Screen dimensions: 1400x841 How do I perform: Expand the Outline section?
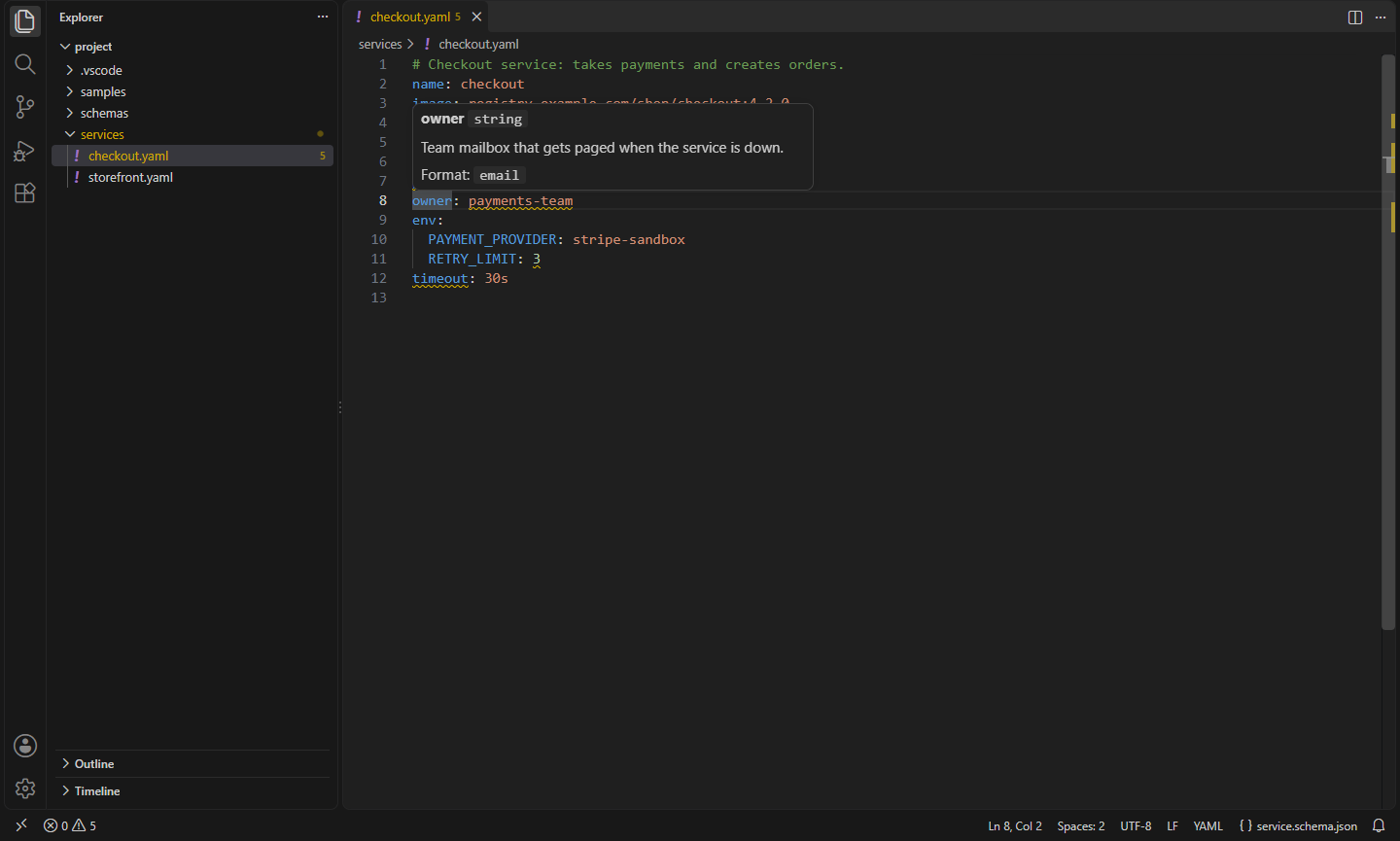click(x=194, y=763)
